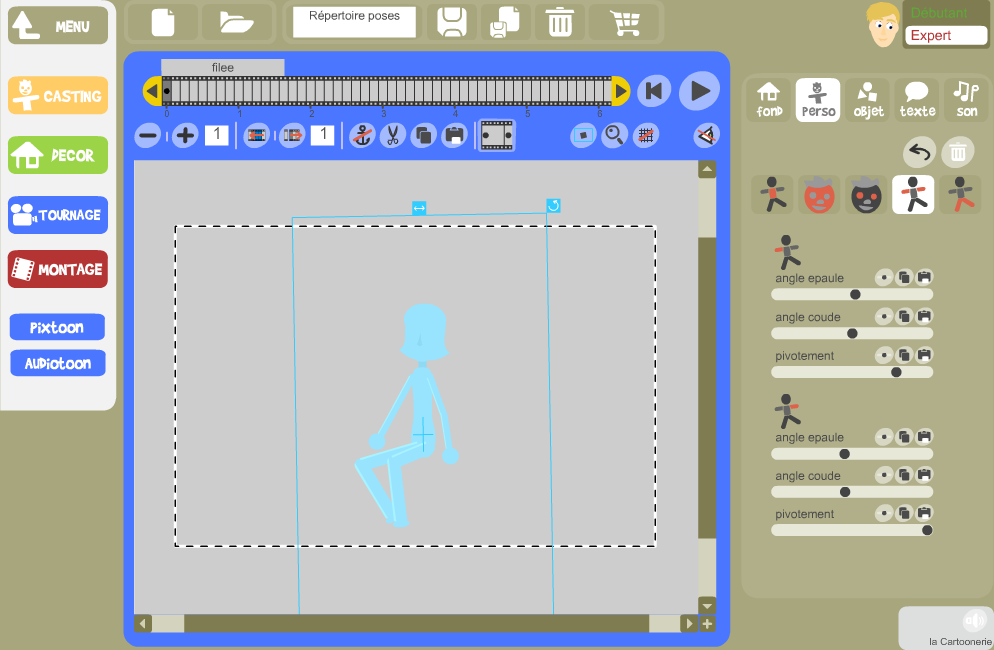Open the Répertoire poses selector
The width and height of the screenshot is (994, 650).
(354, 22)
